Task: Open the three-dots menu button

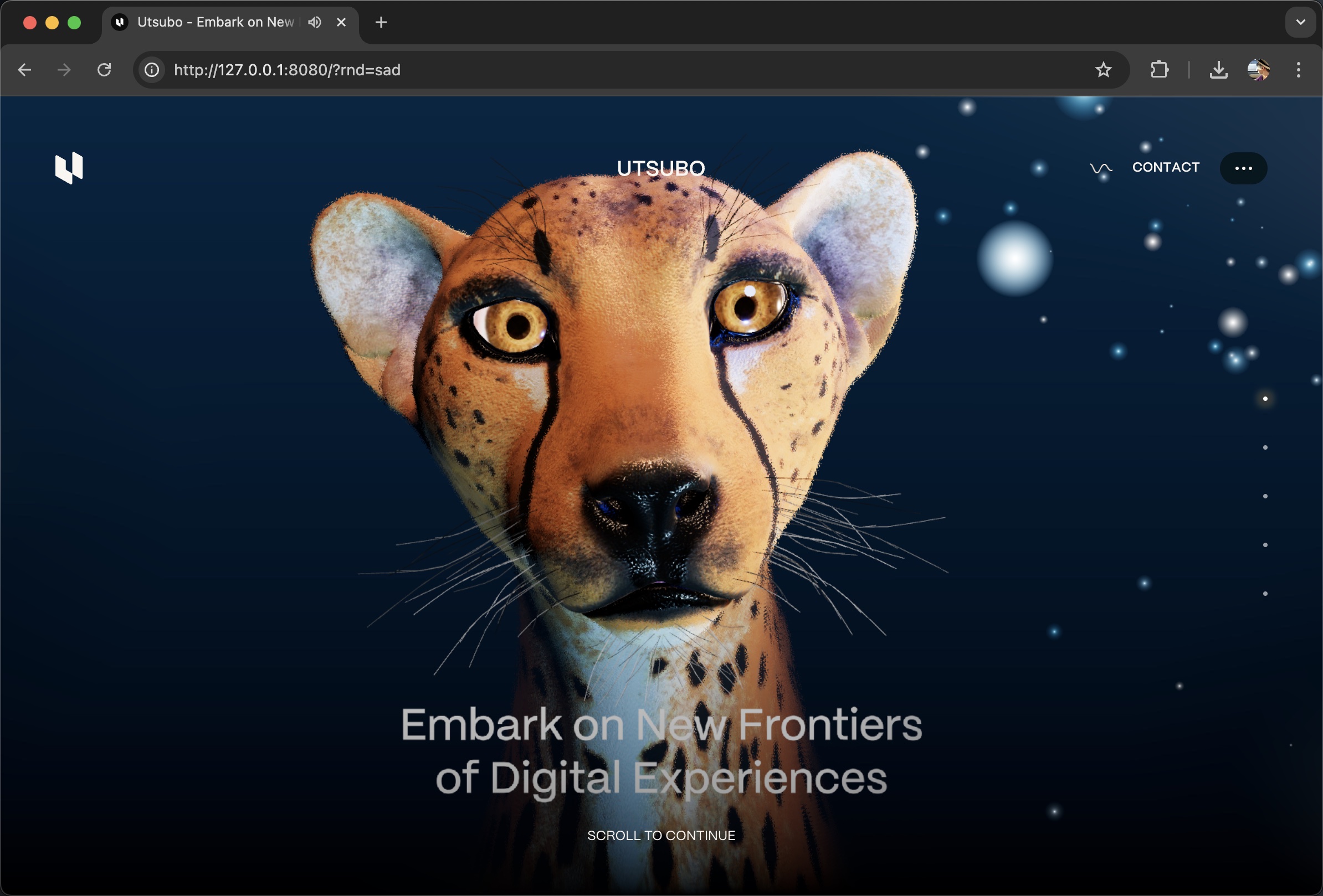Action: (1243, 168)
